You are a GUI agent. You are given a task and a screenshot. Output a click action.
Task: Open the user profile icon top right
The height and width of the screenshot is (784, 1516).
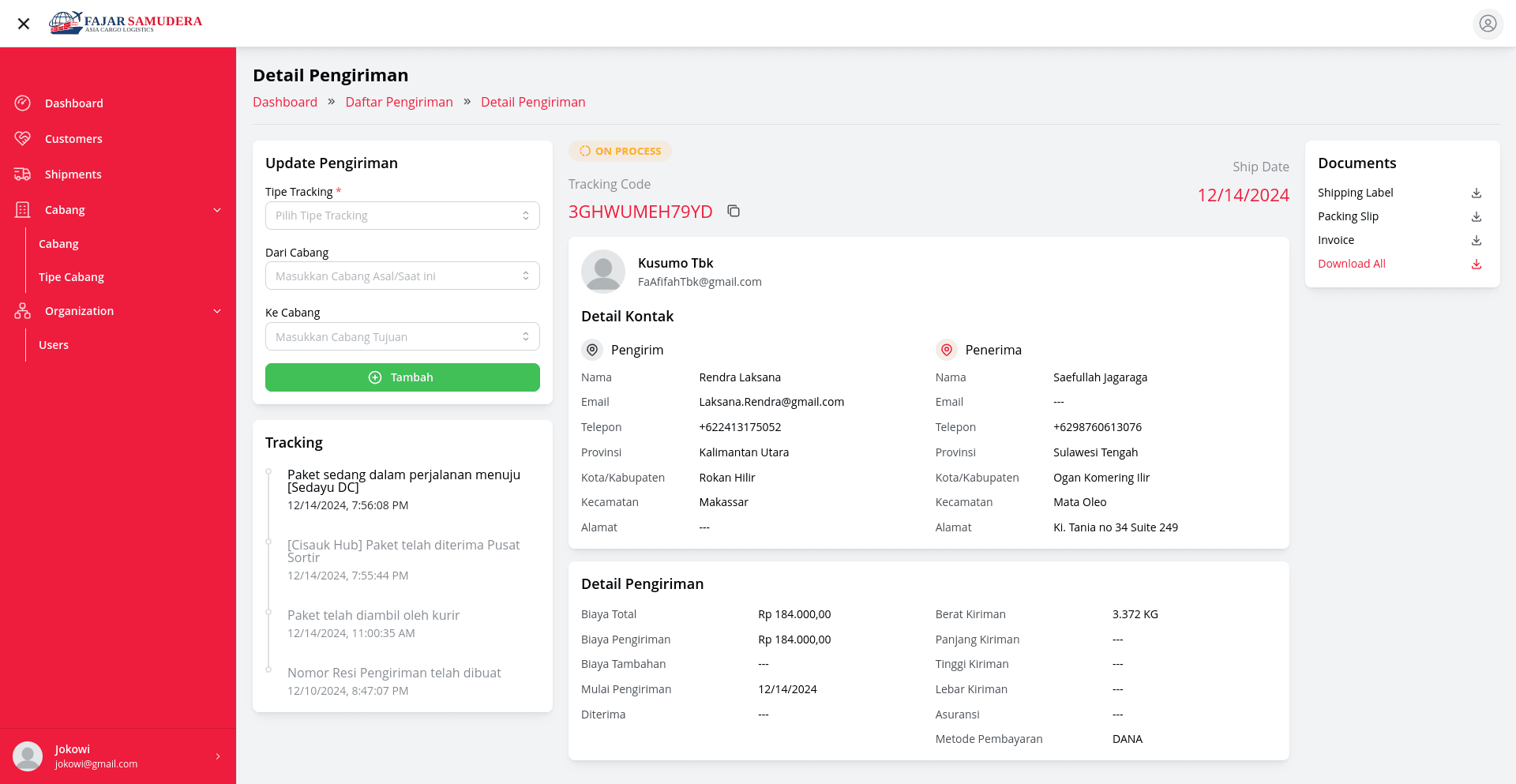1488,24
